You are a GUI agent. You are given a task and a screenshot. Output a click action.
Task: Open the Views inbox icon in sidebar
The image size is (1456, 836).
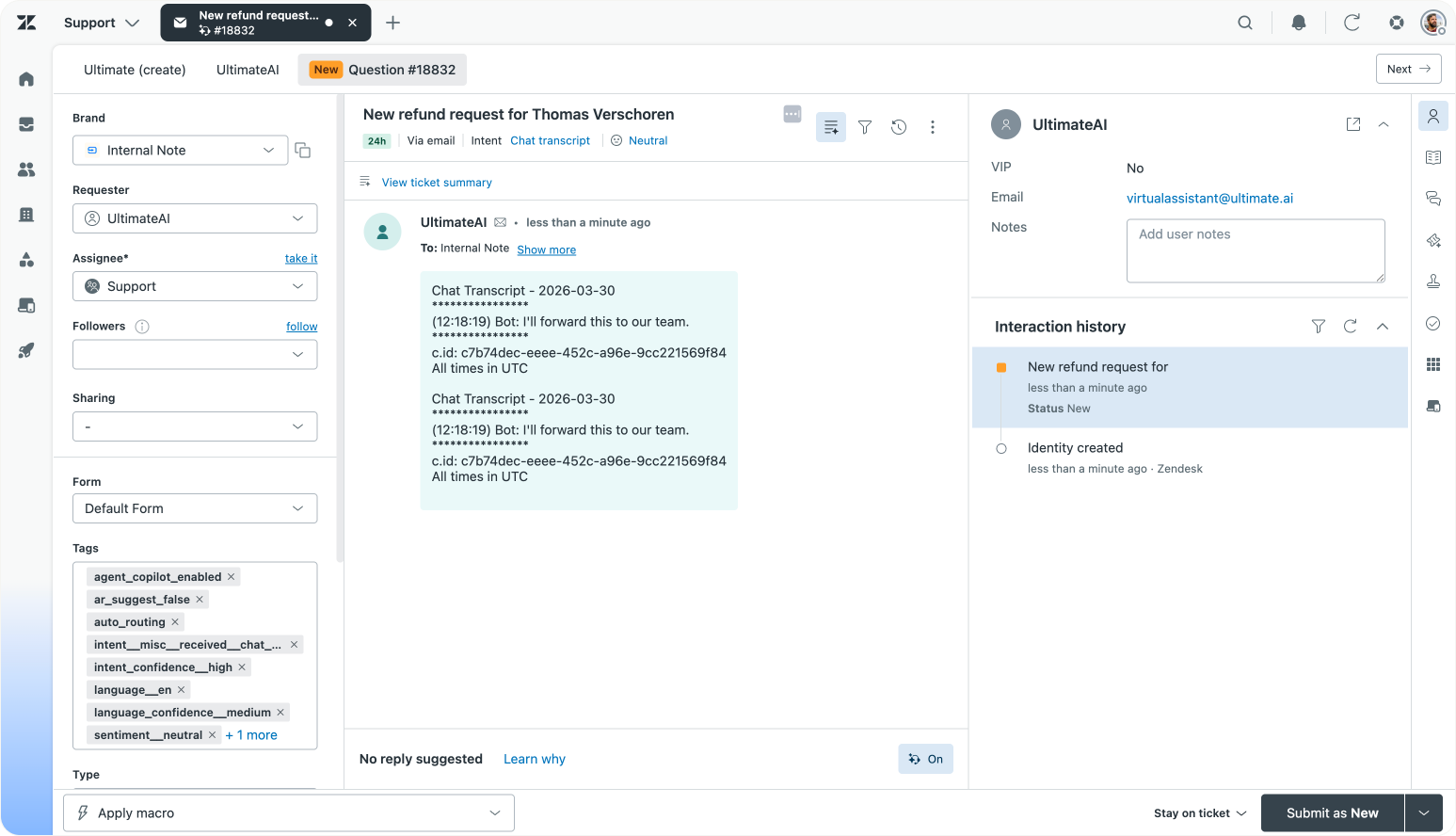[26, 124]
